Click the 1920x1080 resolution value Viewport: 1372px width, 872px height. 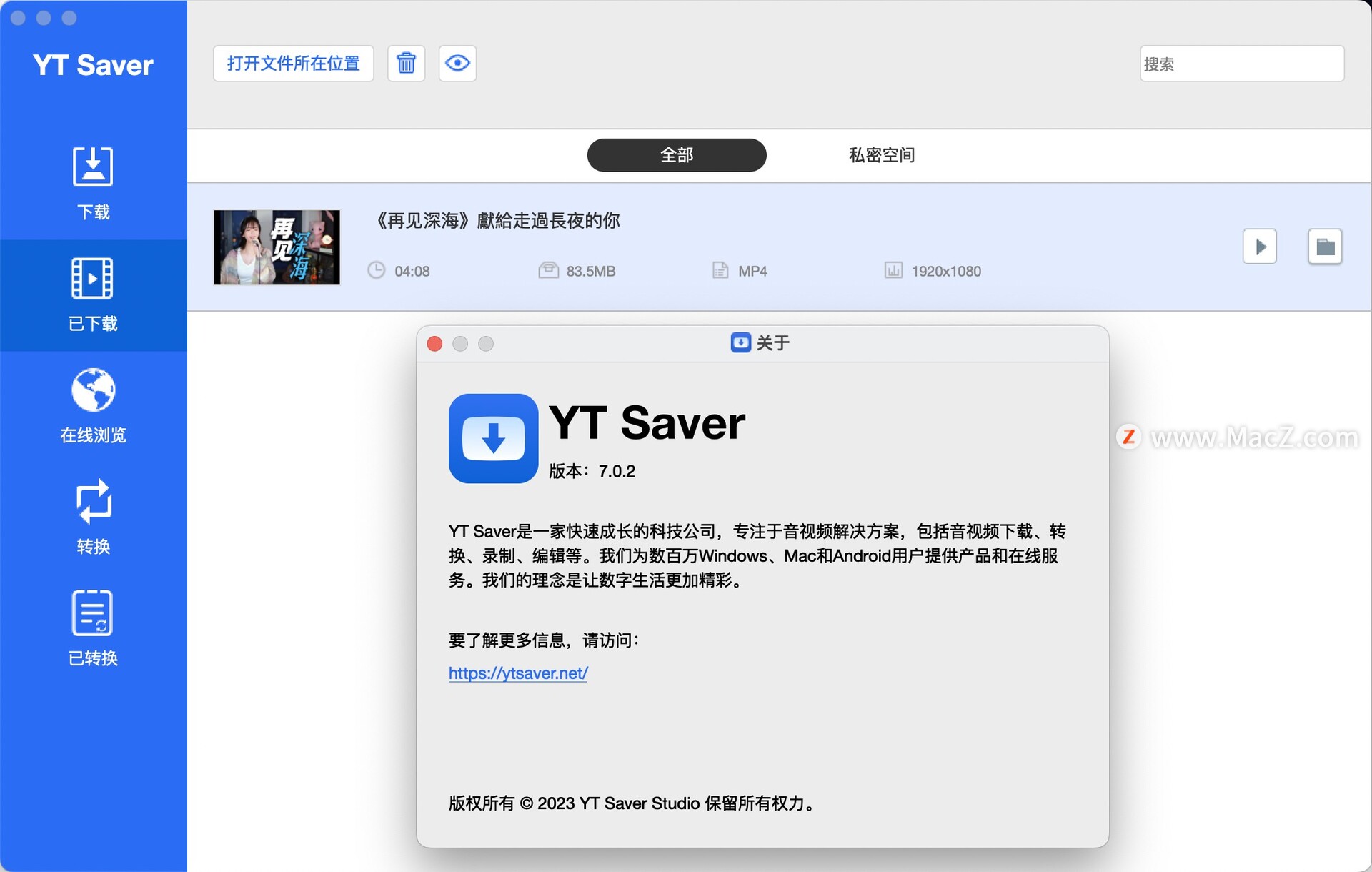[946, 272]
